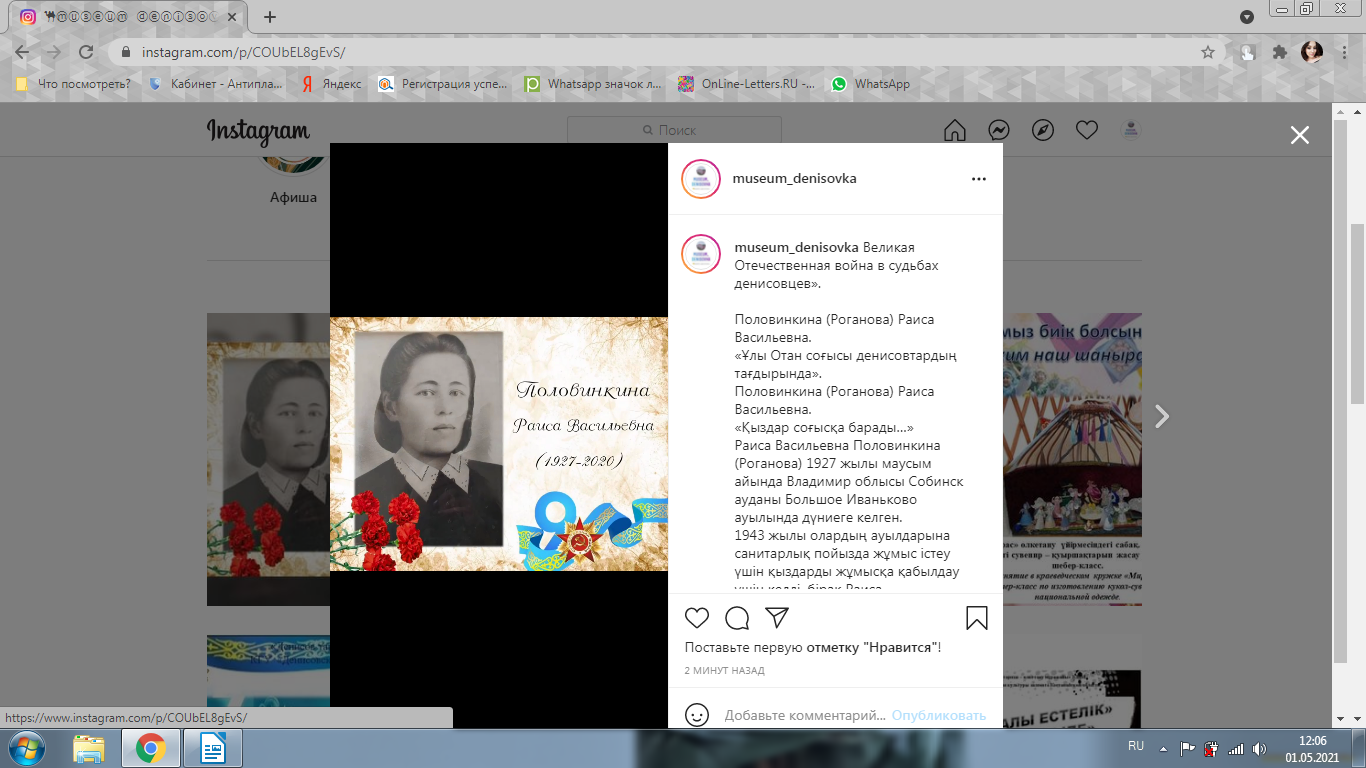
Task: Open the document editor taskbar icon
Action: coord(213,748)
